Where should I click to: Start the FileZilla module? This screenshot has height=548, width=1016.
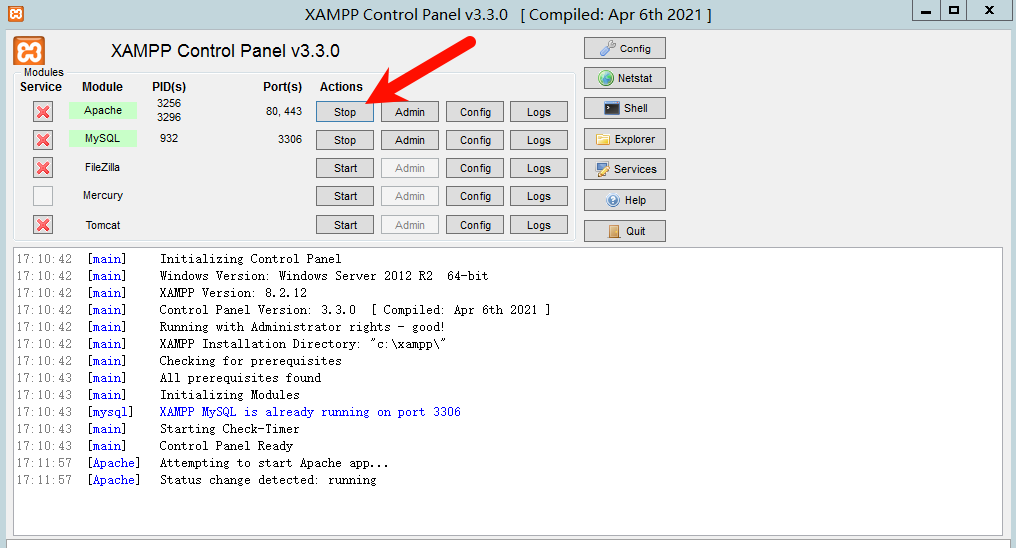(345, 168)
